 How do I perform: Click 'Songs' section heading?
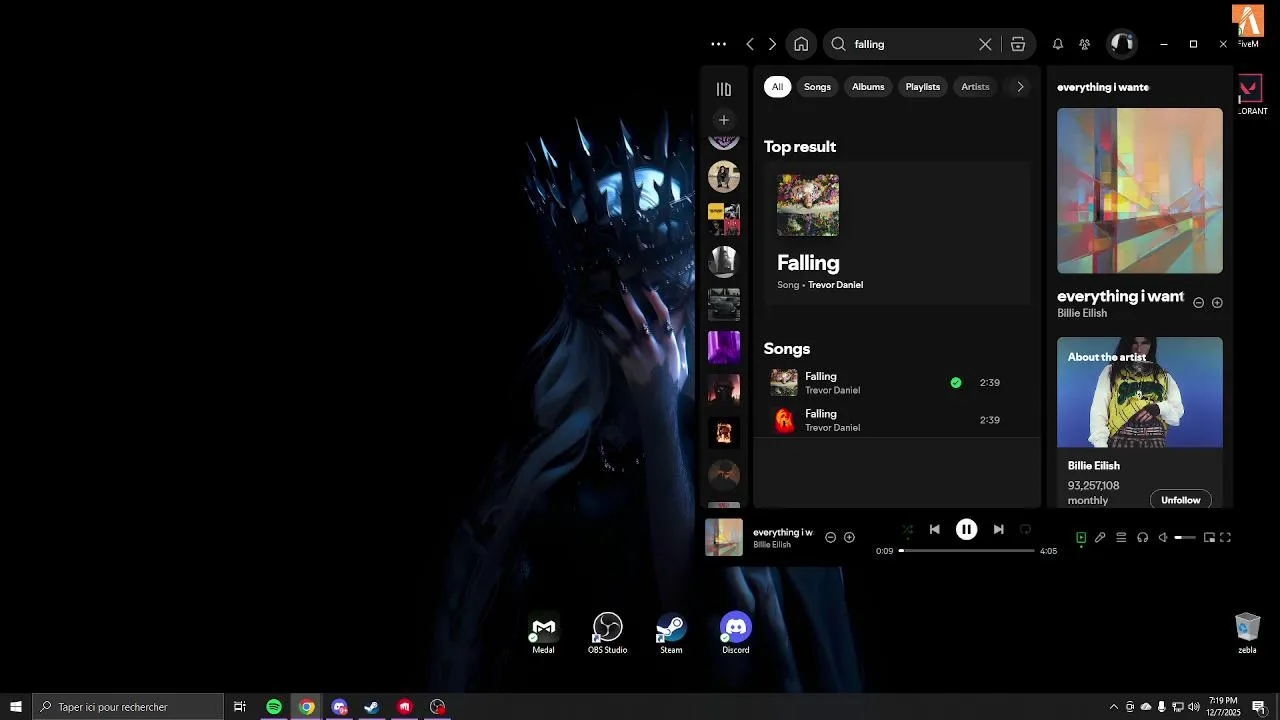click(787, 348)
